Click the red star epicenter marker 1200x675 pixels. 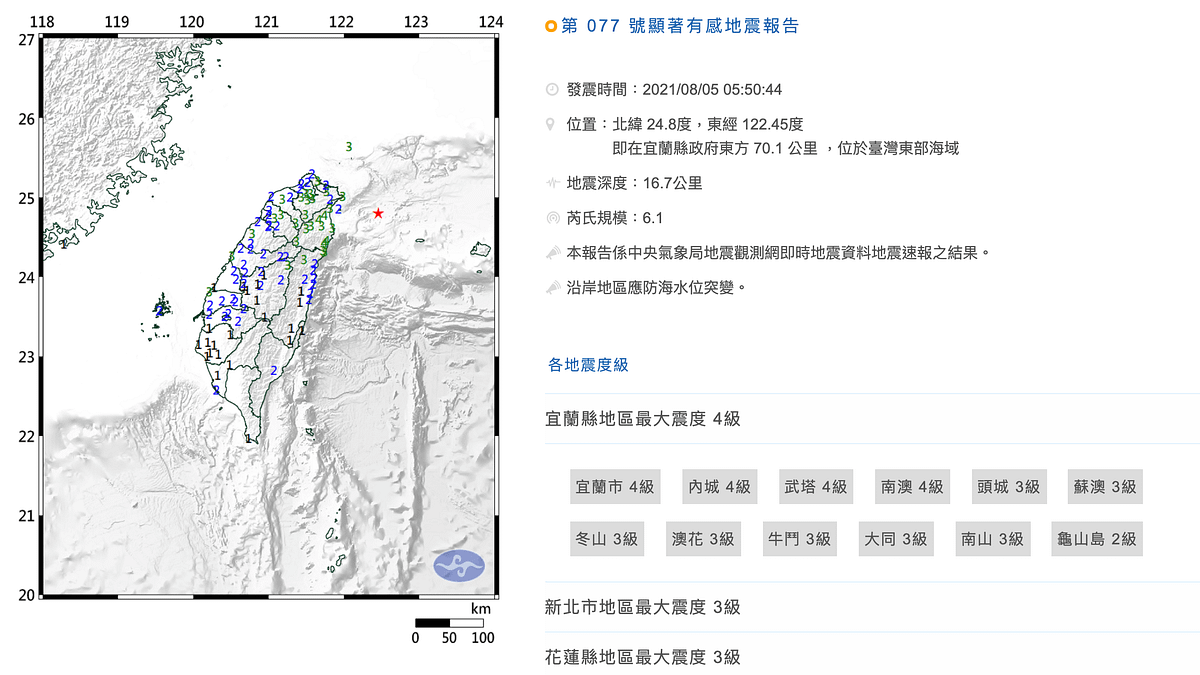(378, 212)
